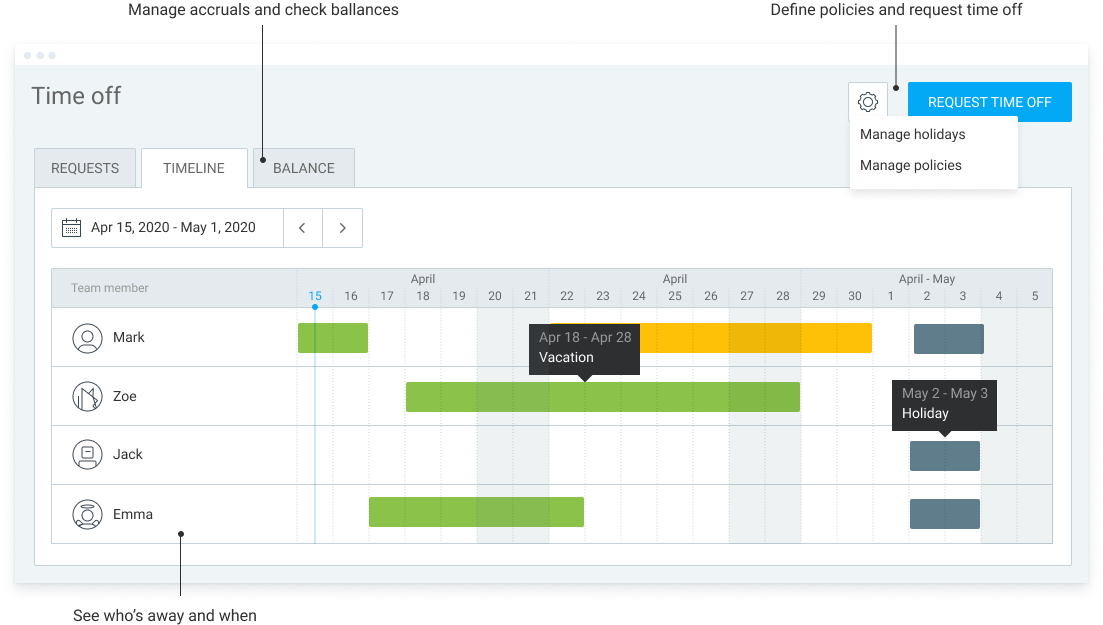Click the Team member column header
Image resolution: width=1103 pixels, height=625 pixels.
pos(110,288)
